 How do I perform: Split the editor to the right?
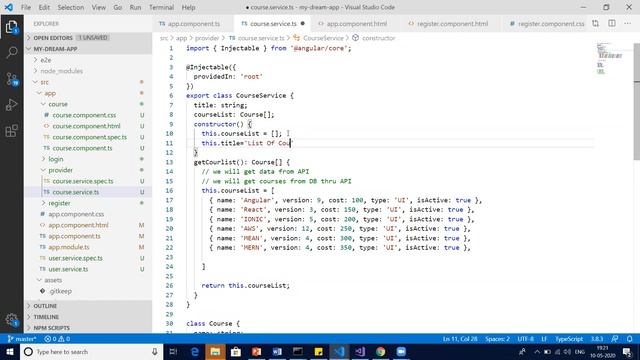pos(612,24)
